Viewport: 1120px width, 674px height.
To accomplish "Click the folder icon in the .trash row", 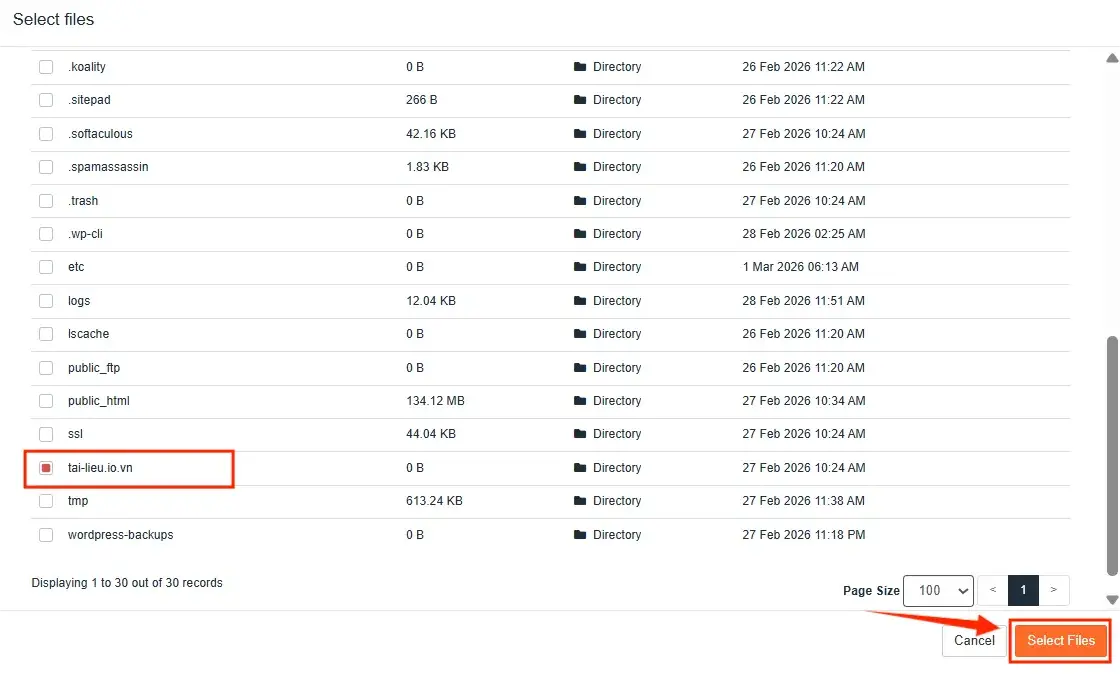I will coord(579,201).
